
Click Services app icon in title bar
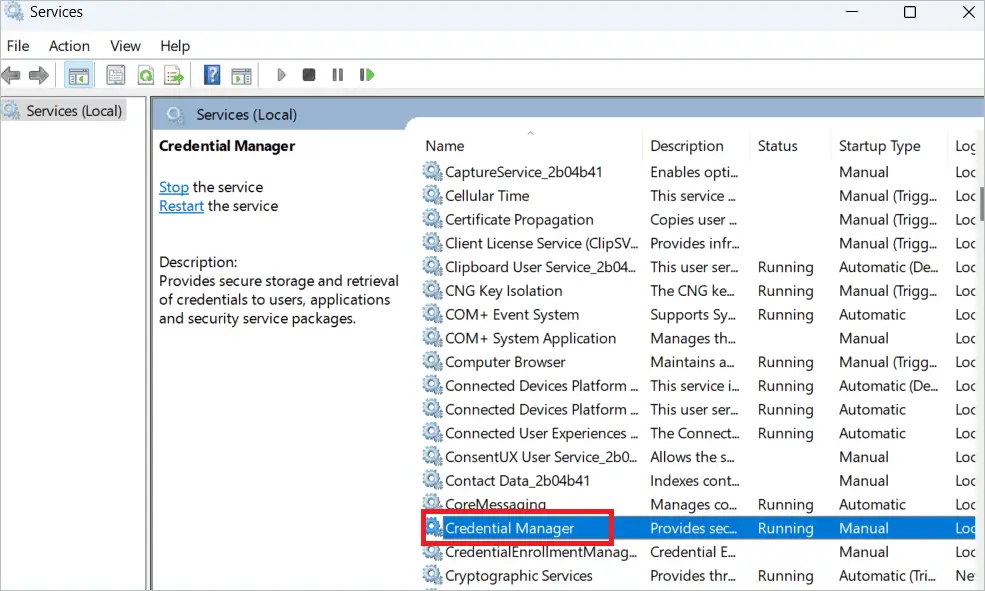(14, 12)
